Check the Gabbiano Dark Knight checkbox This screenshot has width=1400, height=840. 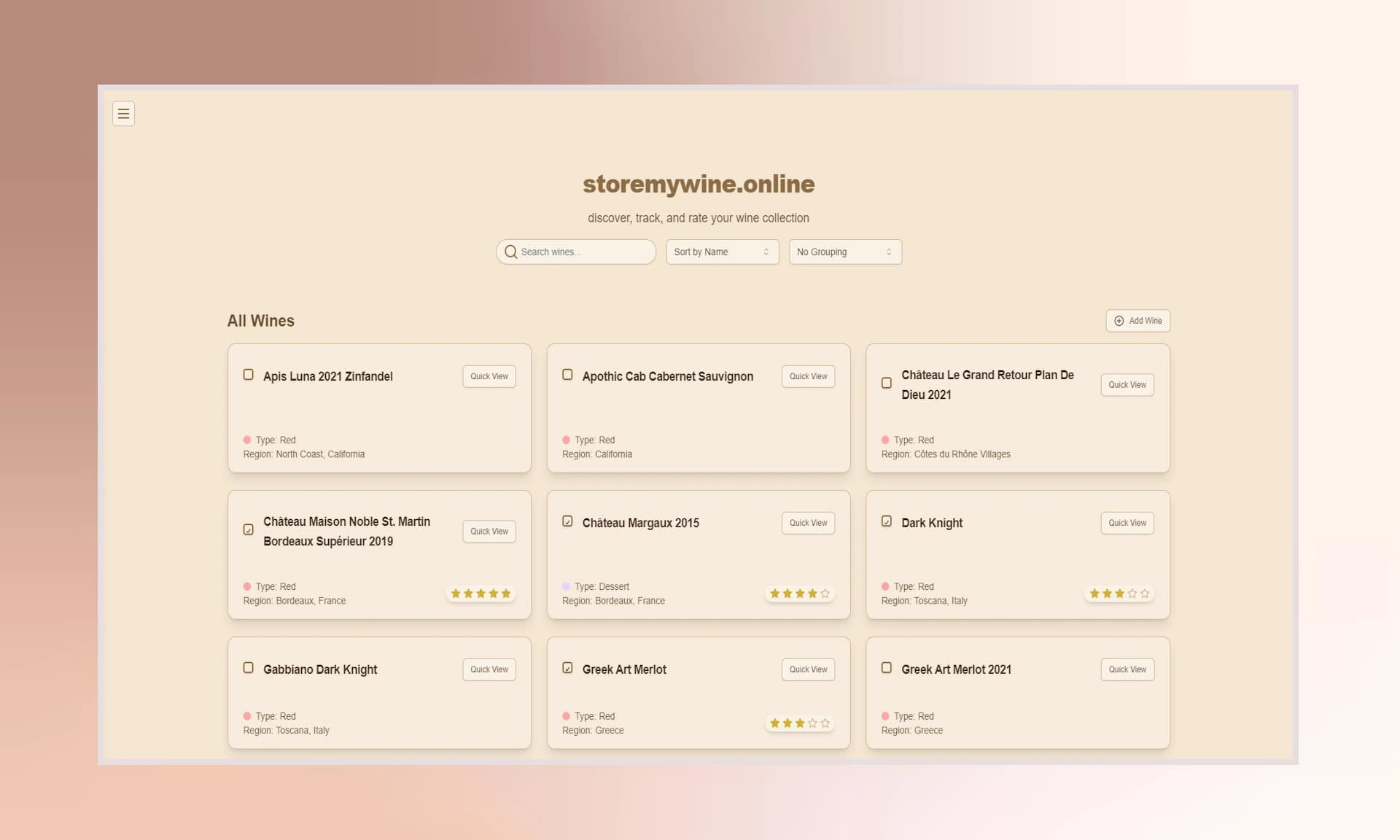tap(248, 667)
